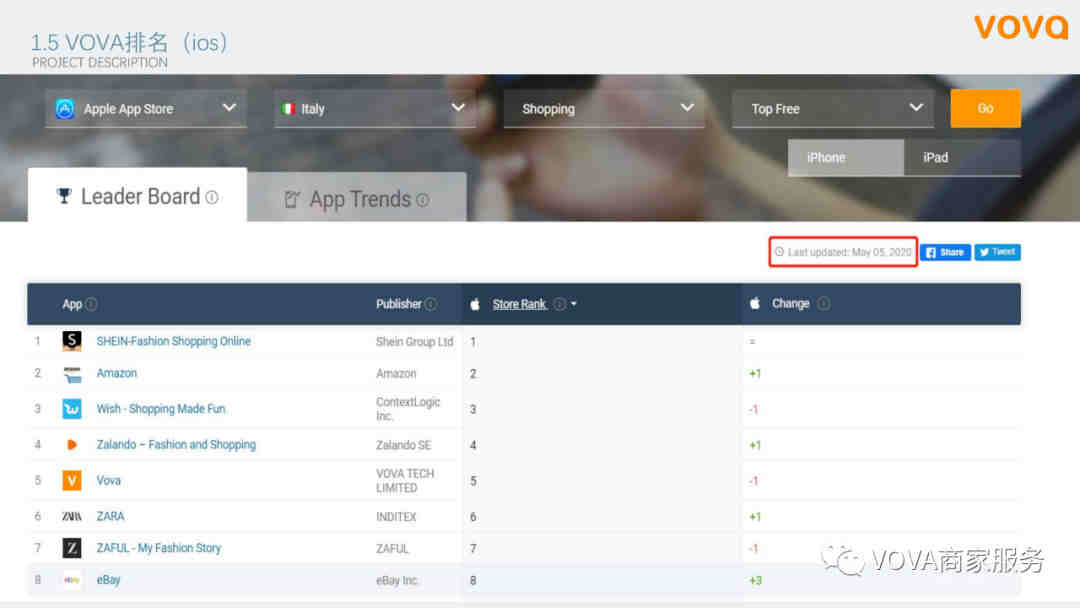Click the Italy flag icon

(288, 109)
